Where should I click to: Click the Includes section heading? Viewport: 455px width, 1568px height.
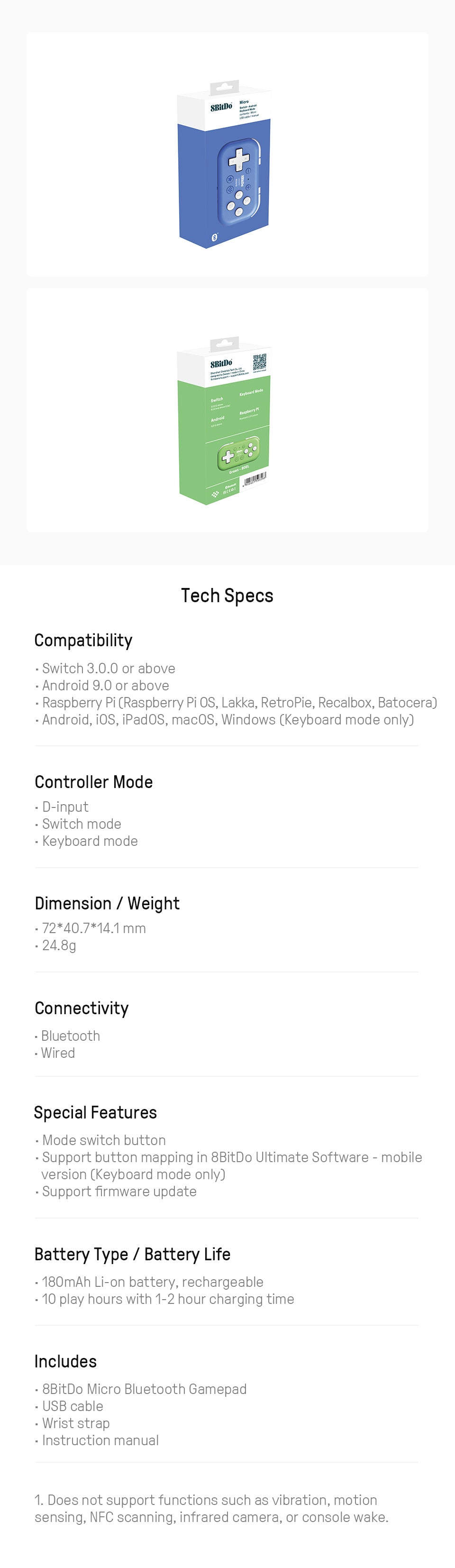(66, 1362)
